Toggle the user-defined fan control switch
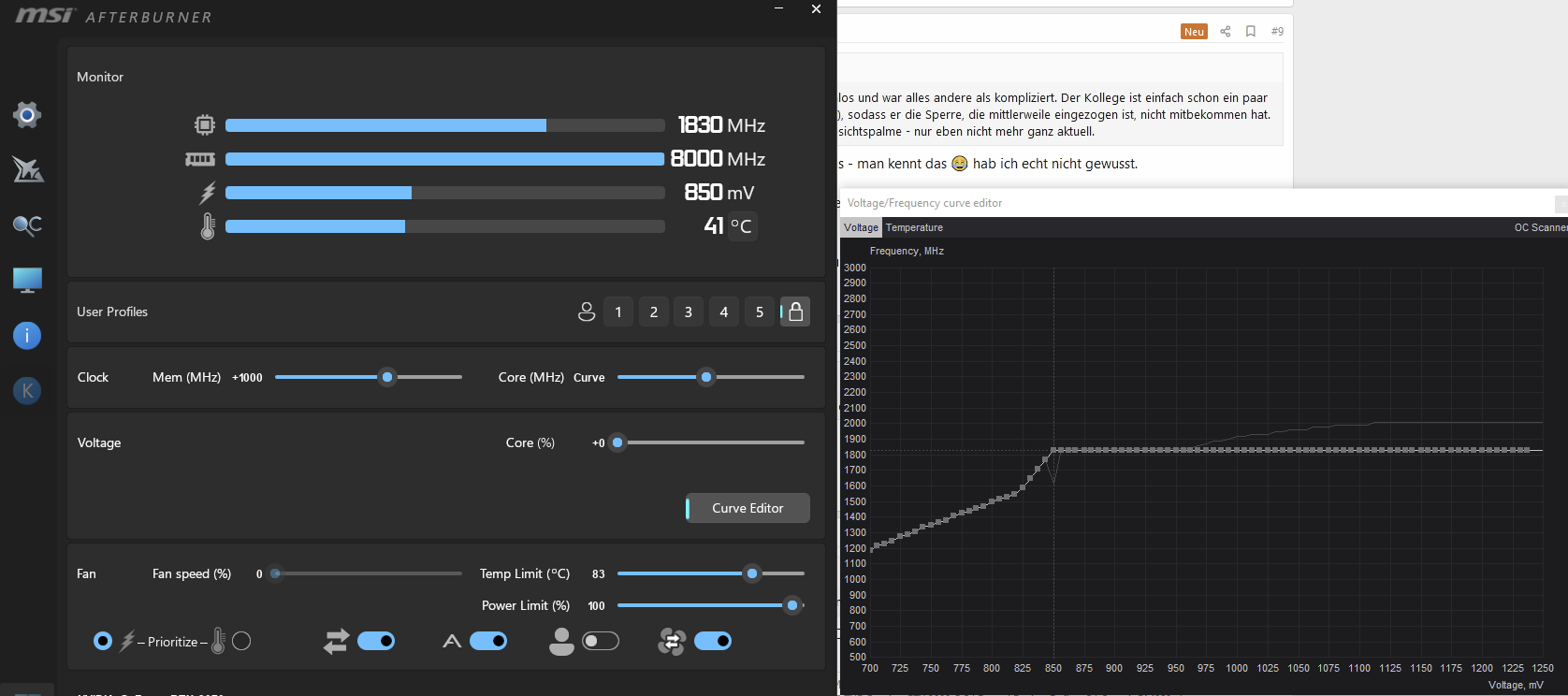The width and height of the screenshot is (1568, 696). (x=601, y=641)
